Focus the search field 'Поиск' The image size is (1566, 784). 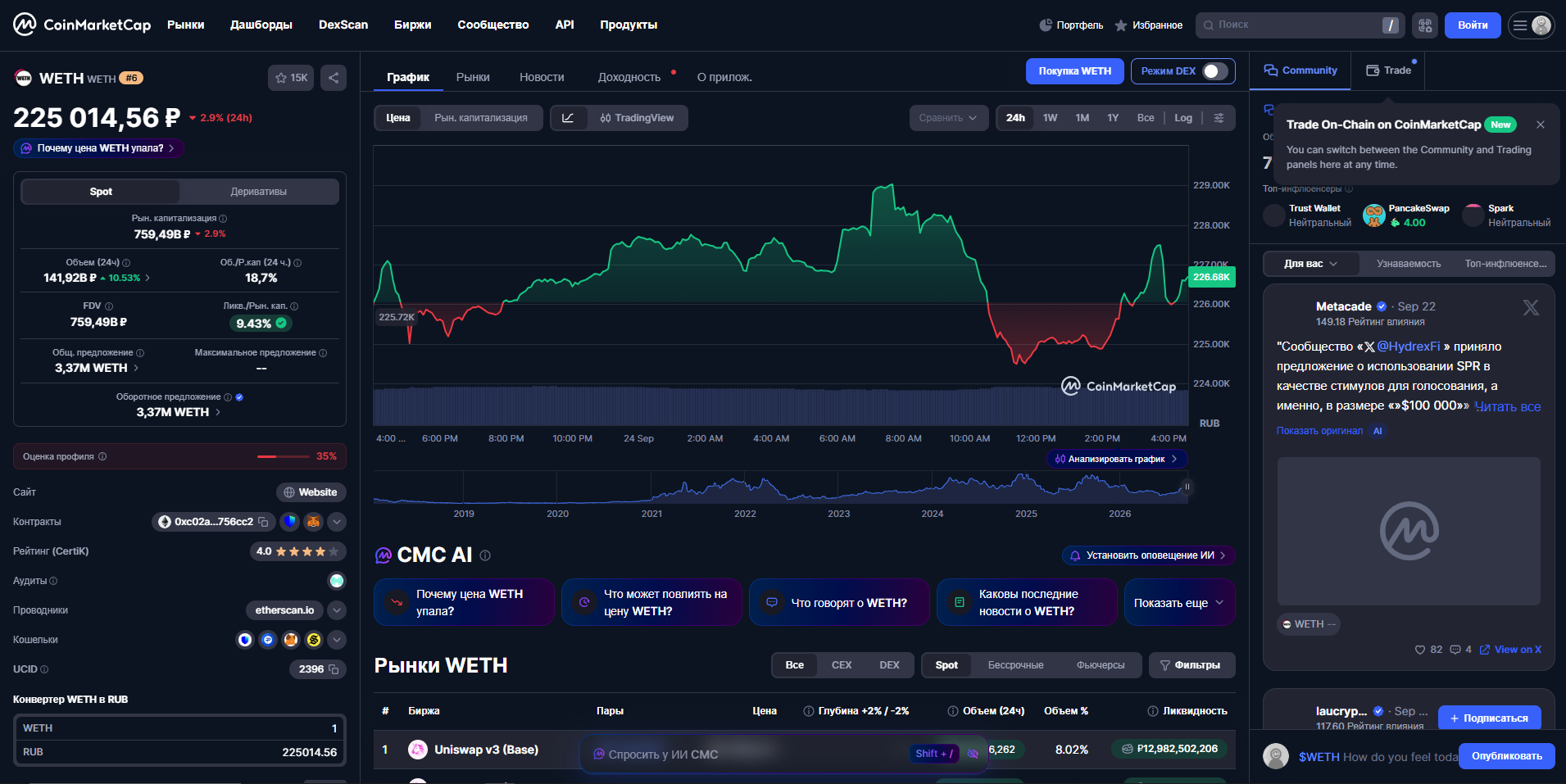pos(1299,25)
